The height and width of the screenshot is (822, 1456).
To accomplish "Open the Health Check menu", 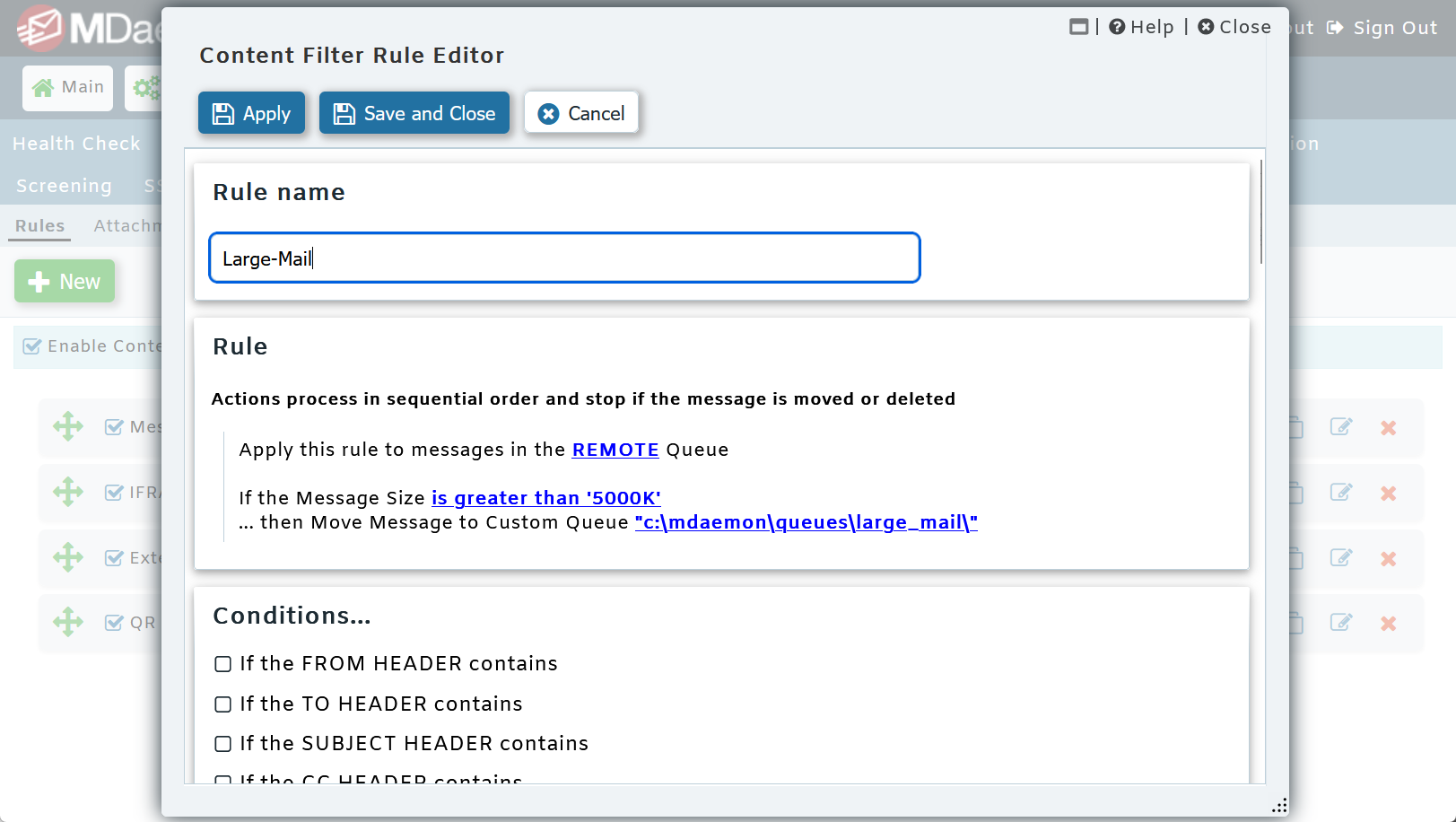I will [x=76, y=144].
